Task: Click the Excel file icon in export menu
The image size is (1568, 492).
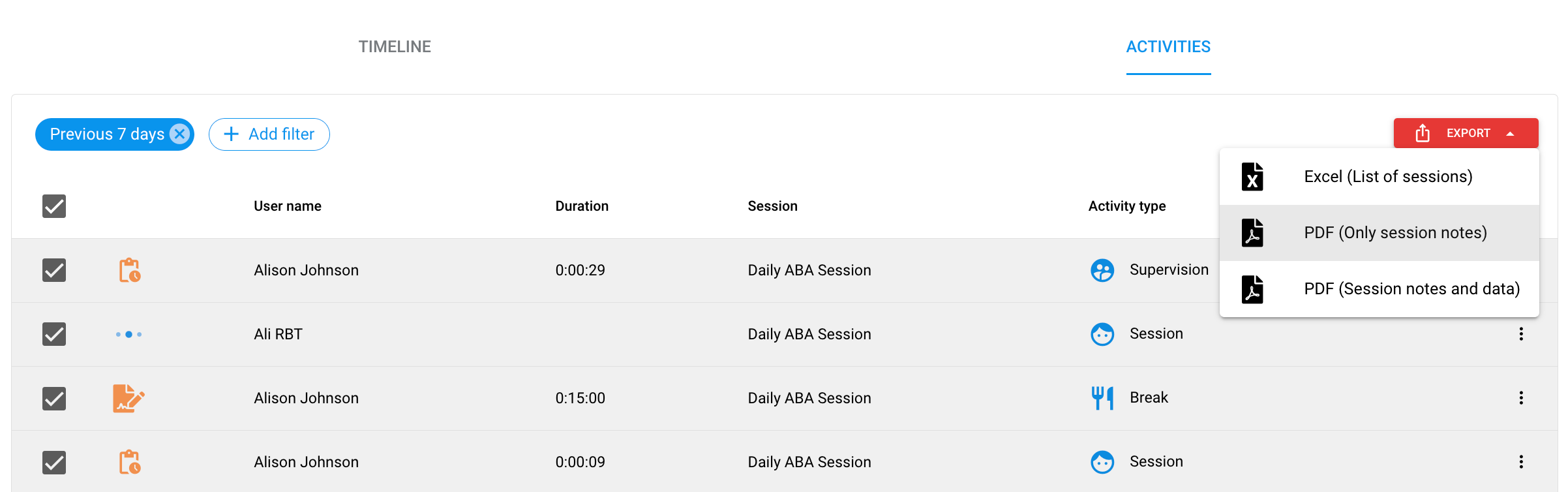Action: coord(1252,177)
